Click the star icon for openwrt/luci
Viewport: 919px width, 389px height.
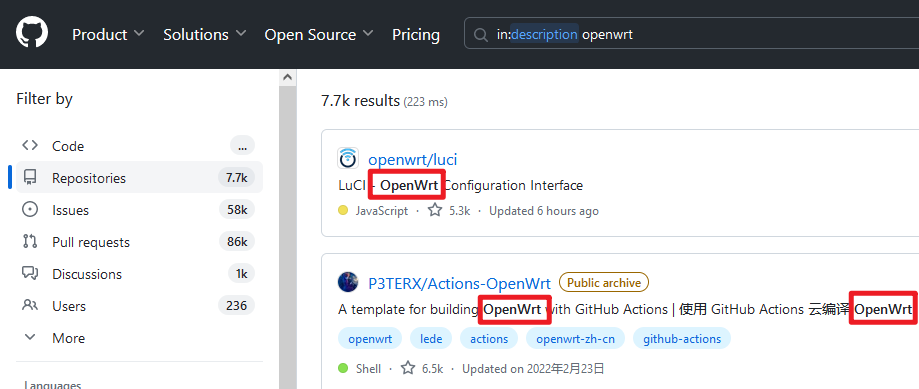(x=435, y=210)
